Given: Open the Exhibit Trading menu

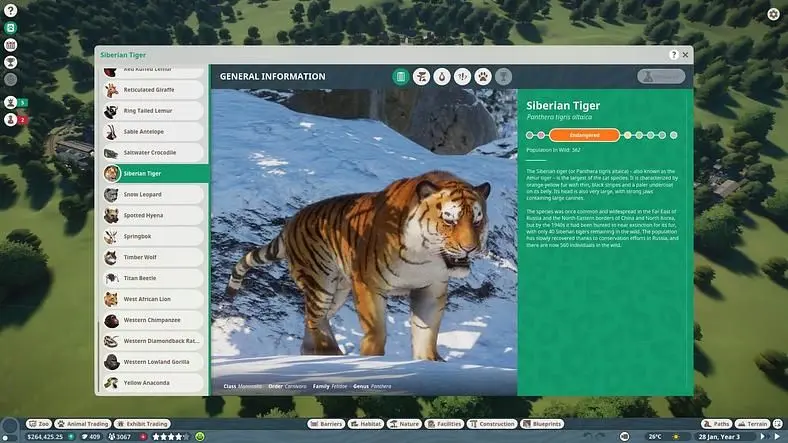Looking at the screenshot, I should [143, 424].
